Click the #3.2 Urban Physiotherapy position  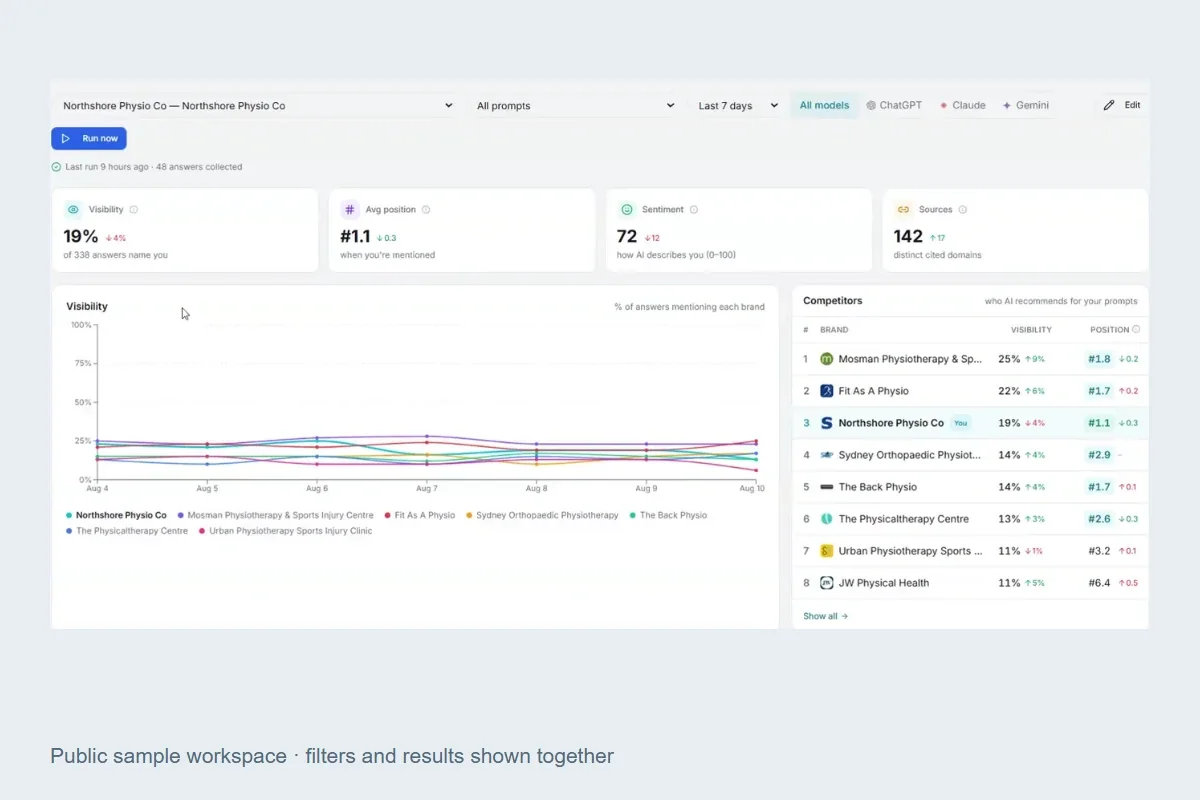pos(1099,551)
